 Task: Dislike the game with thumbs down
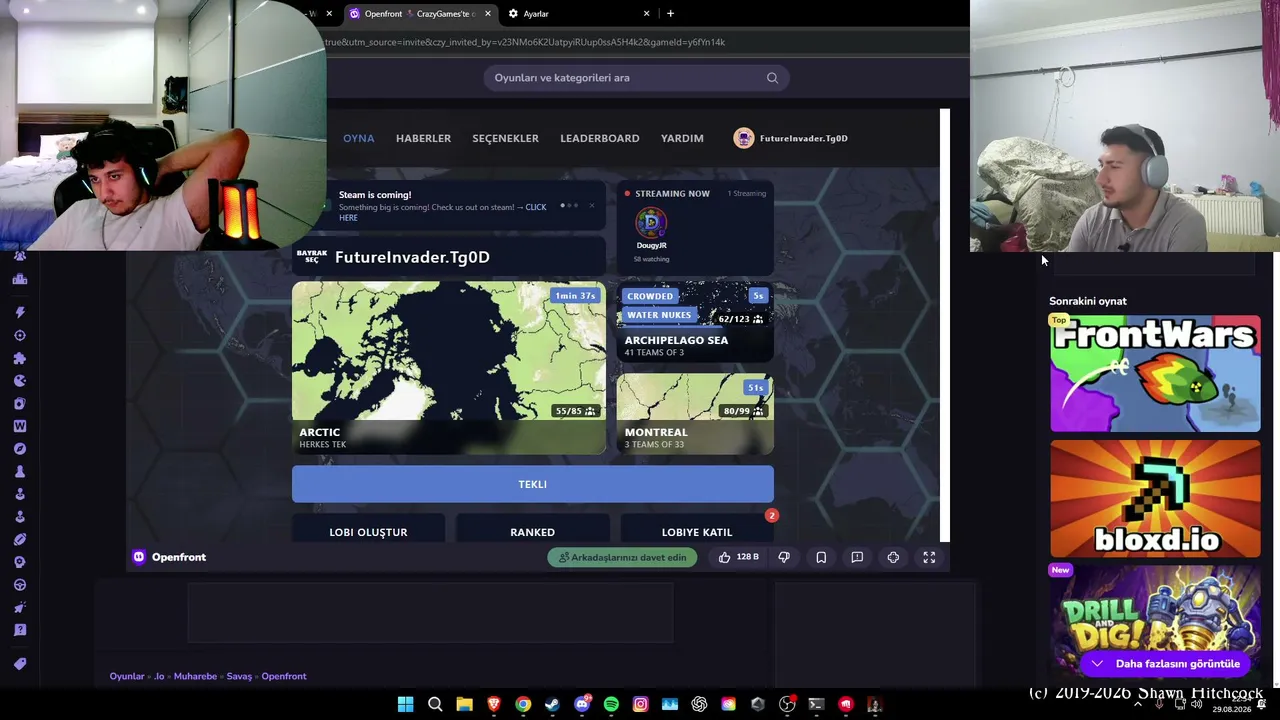click(784, 557)
